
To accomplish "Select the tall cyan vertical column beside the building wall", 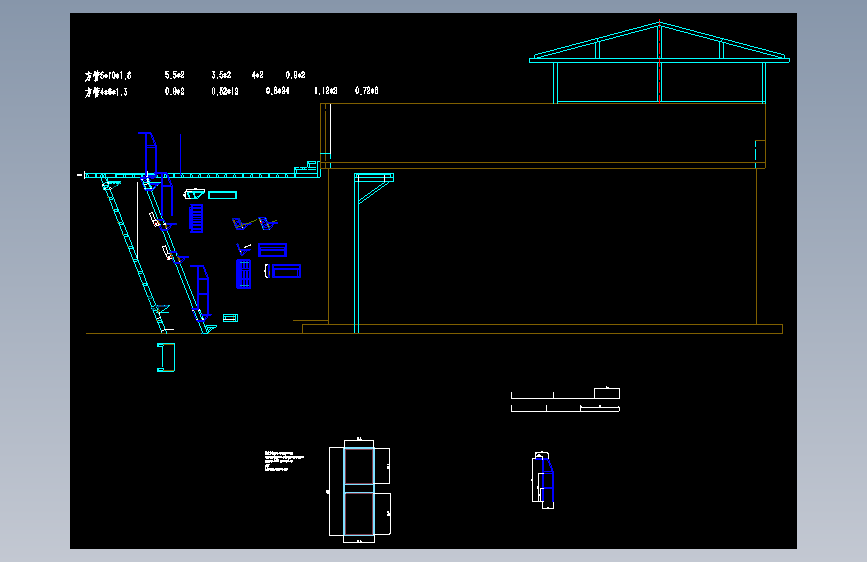I will pos(357,253).
